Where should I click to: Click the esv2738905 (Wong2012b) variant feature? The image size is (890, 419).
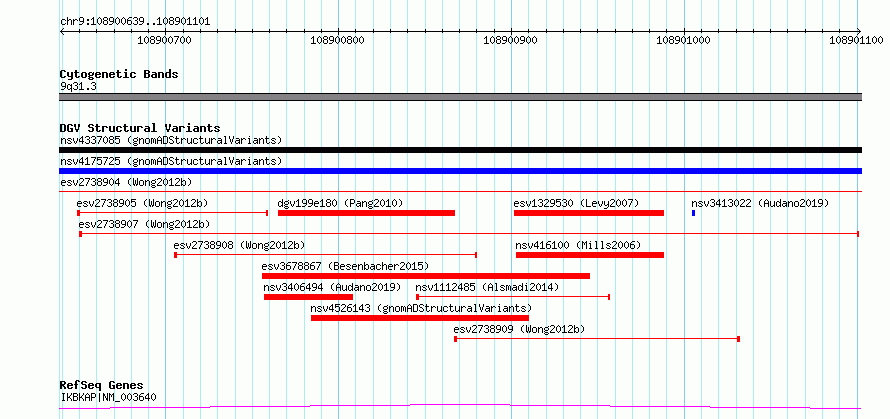(x=173, y=213)
